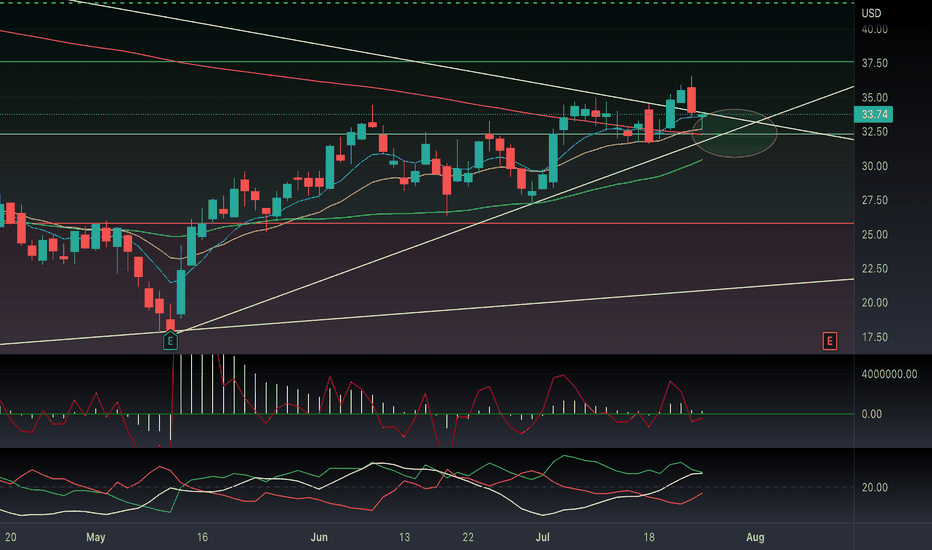Screen dimensions: 932x550
Task: Click the current price label 33.74
Action: click(x=873, y=114)
